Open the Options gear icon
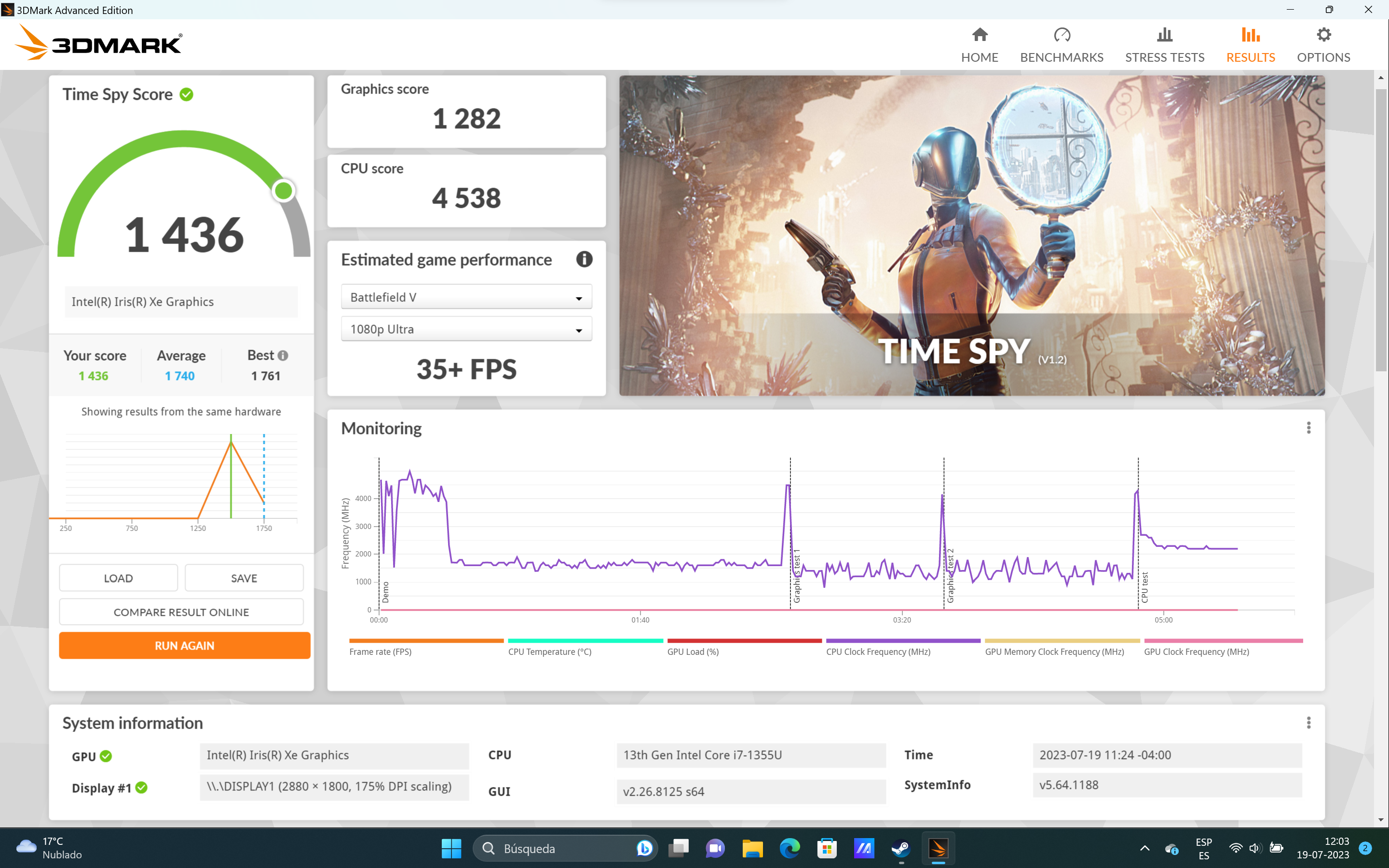 pos(1323,36)
